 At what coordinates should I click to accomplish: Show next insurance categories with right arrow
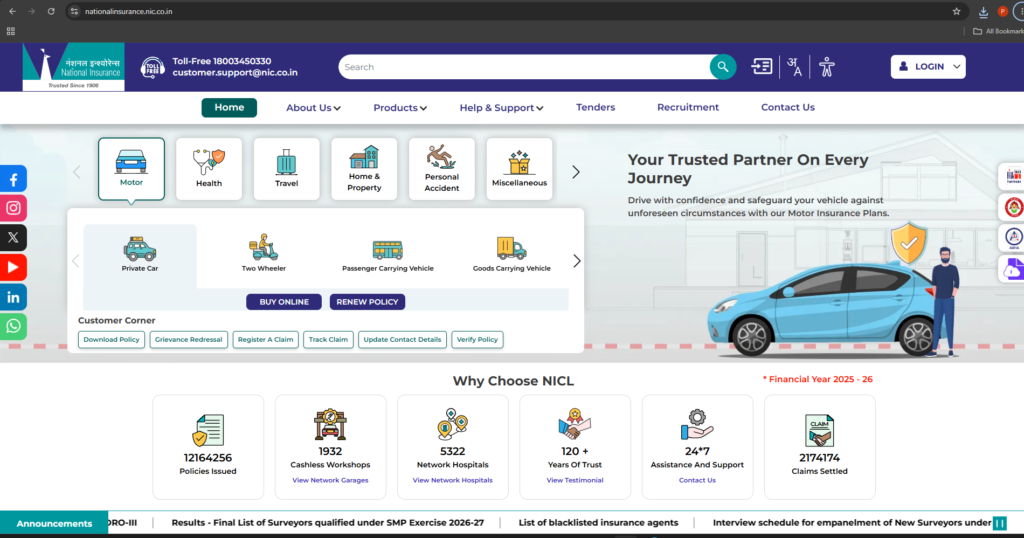pyautogui.click(x=575, y=172)
